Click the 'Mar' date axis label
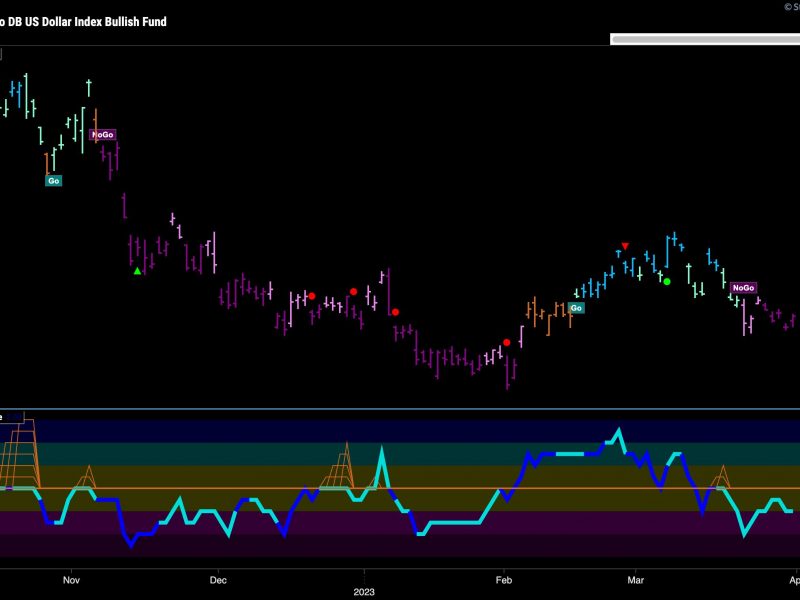This screenshot has width=800, height=600. pyautogui.click(x=636, y=580)
